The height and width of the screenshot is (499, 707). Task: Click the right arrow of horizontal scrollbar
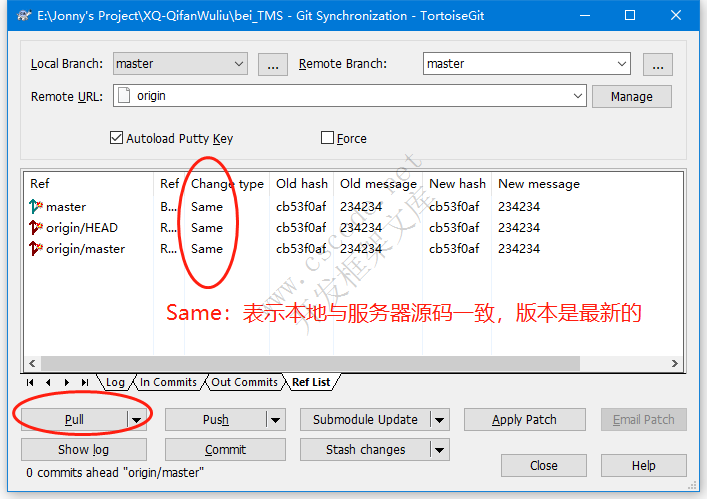tap(675, 363)
